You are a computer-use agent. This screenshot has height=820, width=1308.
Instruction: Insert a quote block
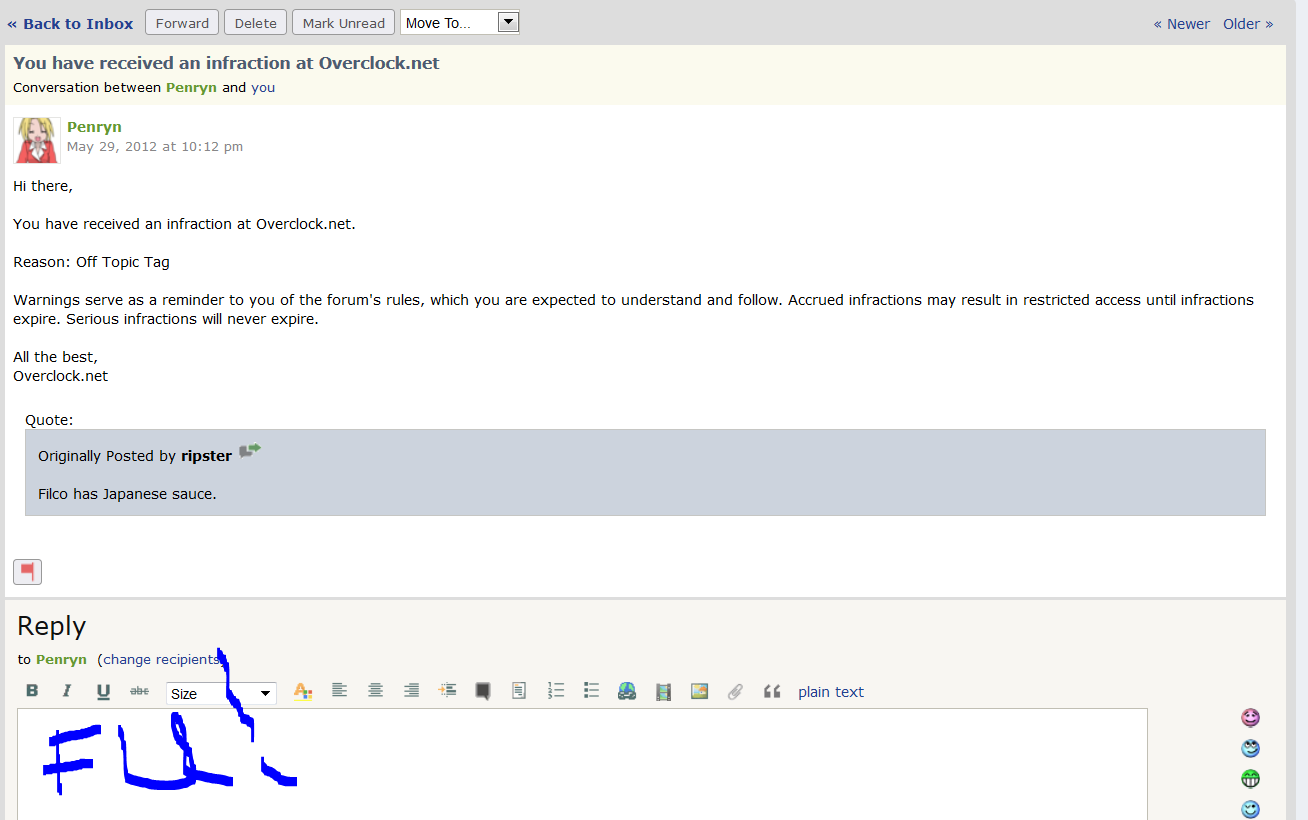click(x=771, y=690)
